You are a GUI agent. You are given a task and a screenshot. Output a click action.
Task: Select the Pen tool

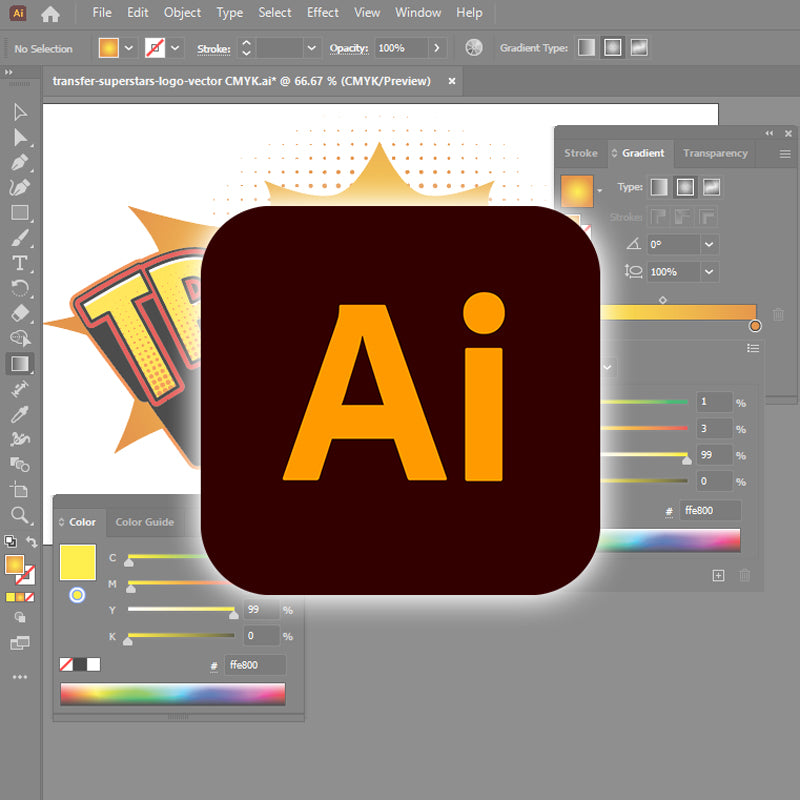point(19,162)
